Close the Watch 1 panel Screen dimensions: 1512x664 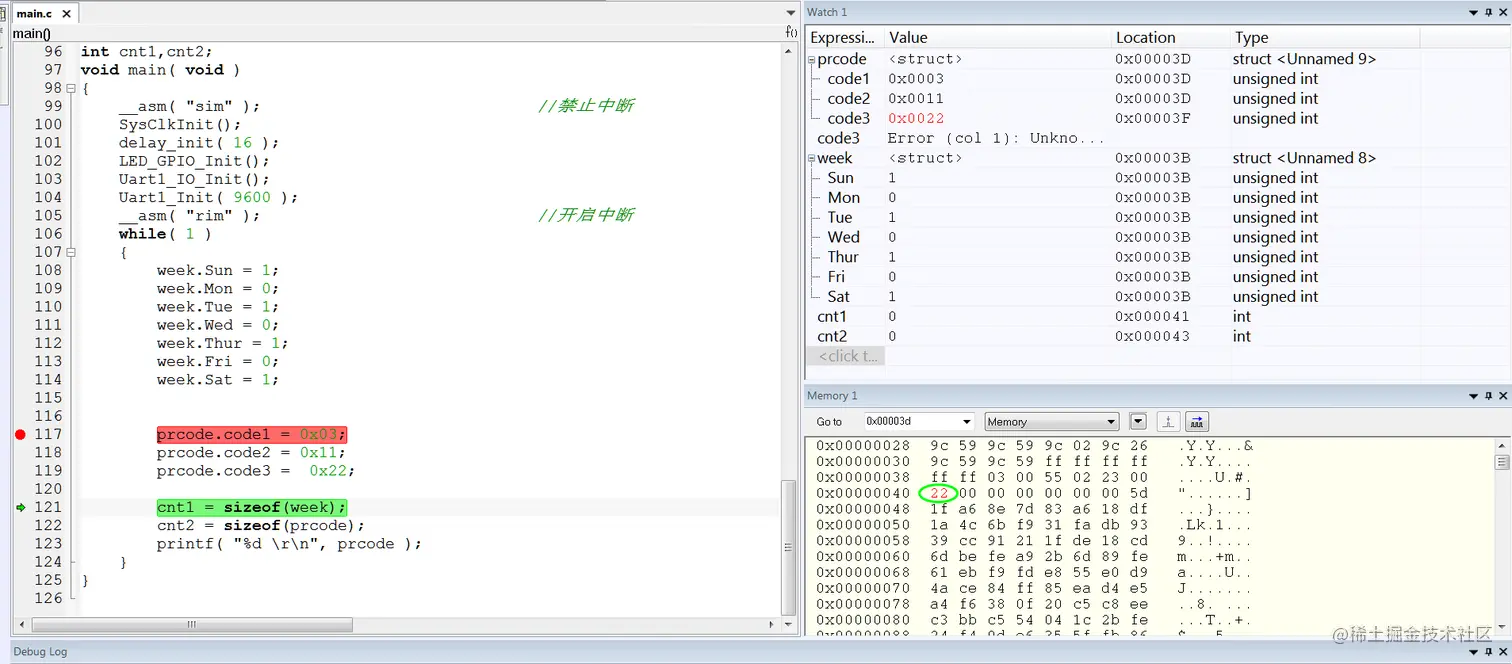click(x=1502, y=12)
